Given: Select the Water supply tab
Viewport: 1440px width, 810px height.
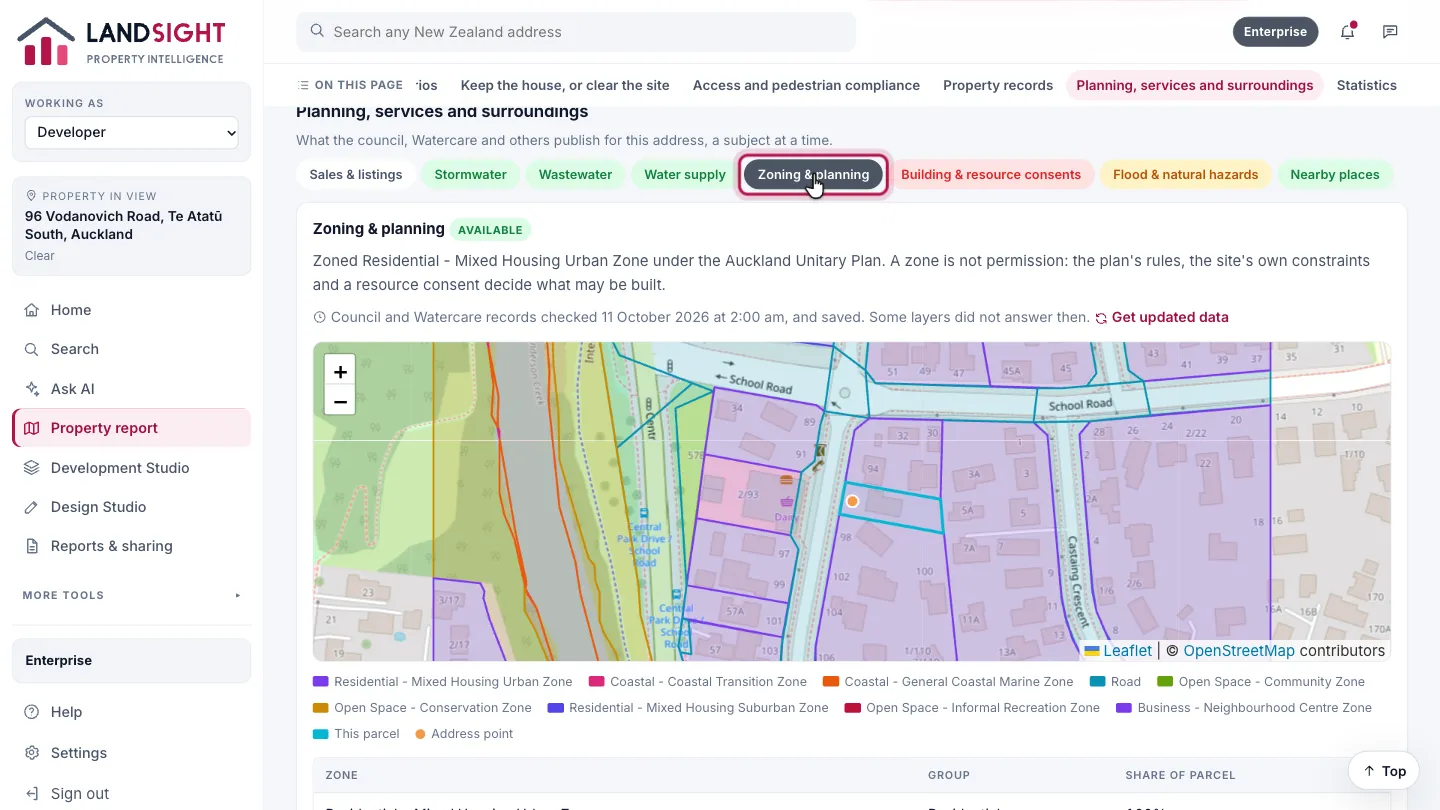Looking at the screenshot, I should coord(685,174).
